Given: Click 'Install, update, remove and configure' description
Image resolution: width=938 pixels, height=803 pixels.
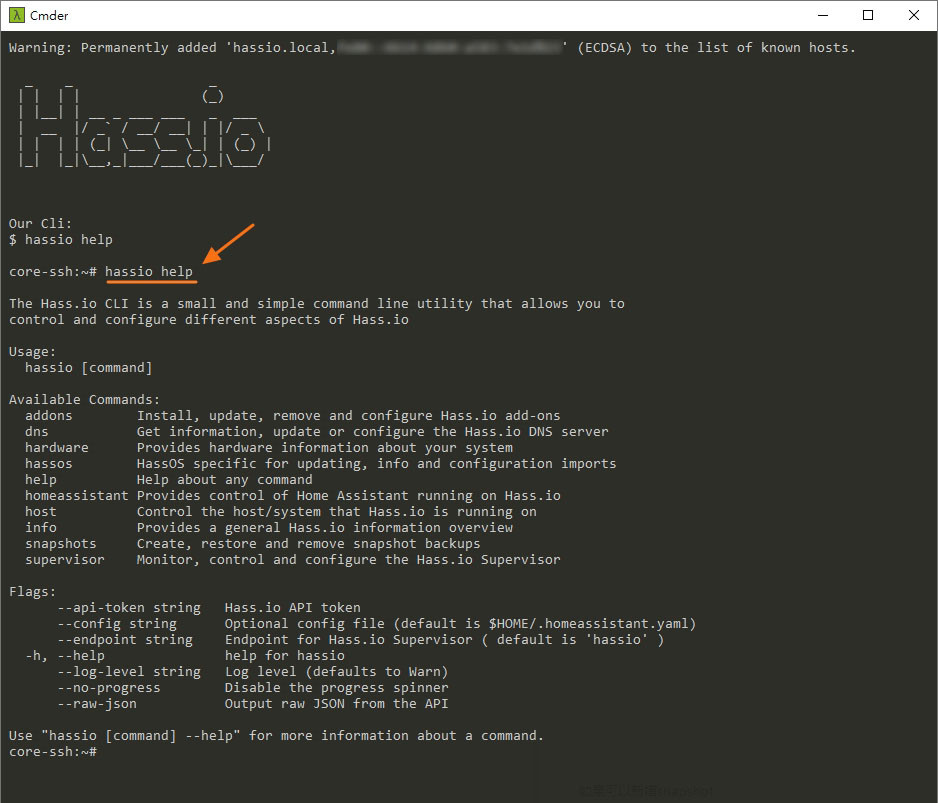Looking at the screenshot, I should pos(349,416).
